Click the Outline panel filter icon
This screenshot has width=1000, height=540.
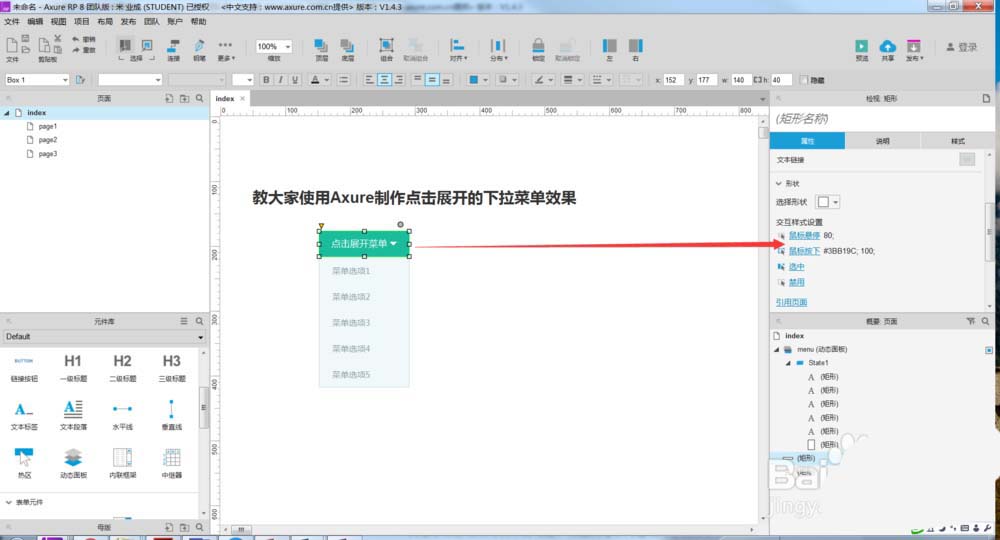(971, 321)
